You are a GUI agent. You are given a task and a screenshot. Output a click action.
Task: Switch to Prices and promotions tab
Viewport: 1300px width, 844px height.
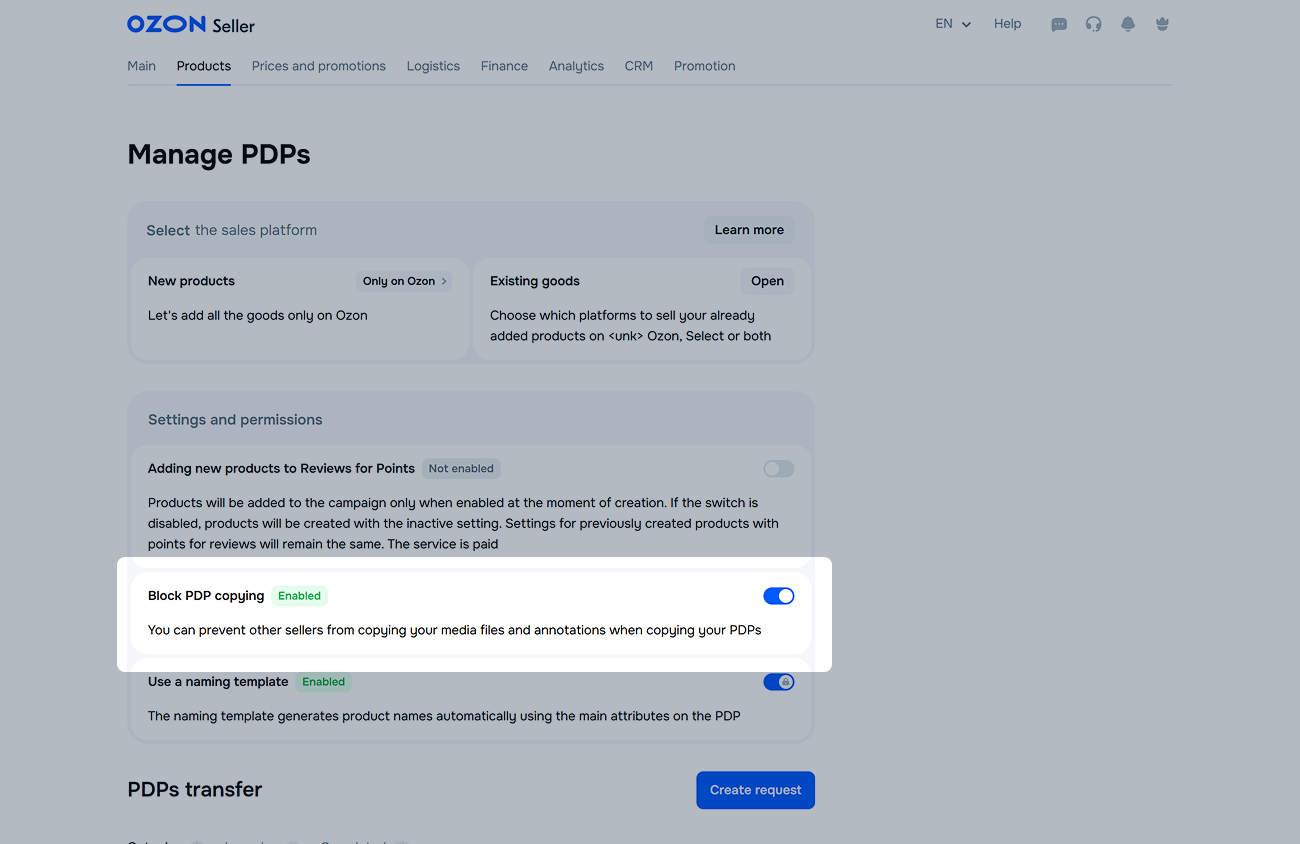pos(318,66)
